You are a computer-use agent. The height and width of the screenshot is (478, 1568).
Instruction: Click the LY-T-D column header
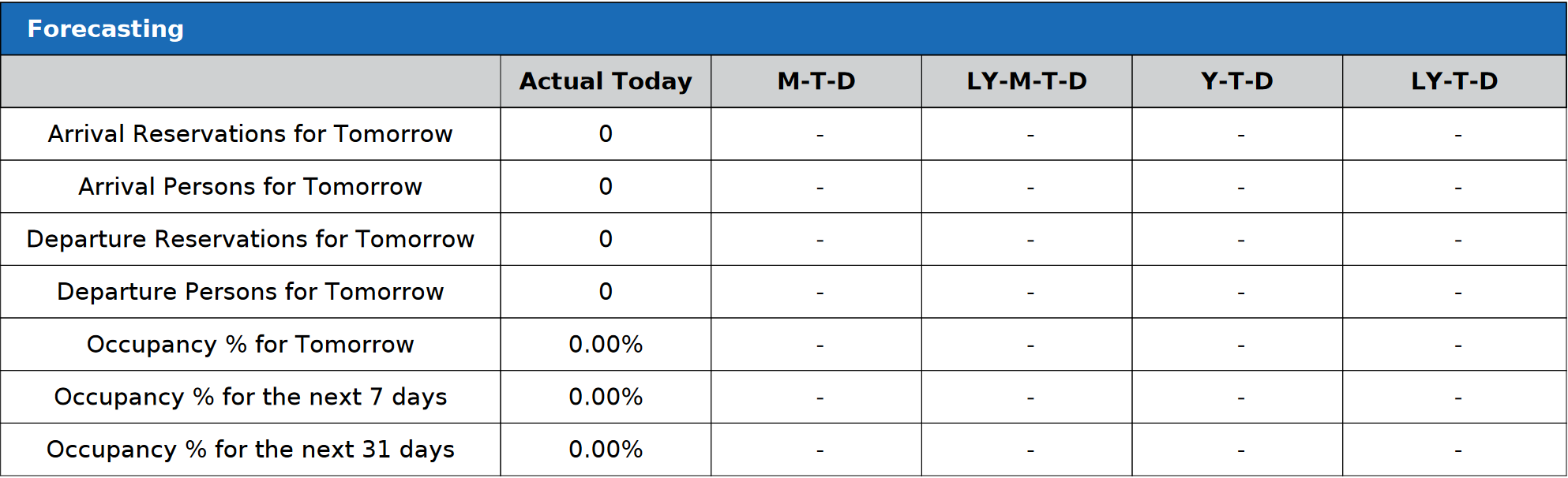(x=1454, y=81)
